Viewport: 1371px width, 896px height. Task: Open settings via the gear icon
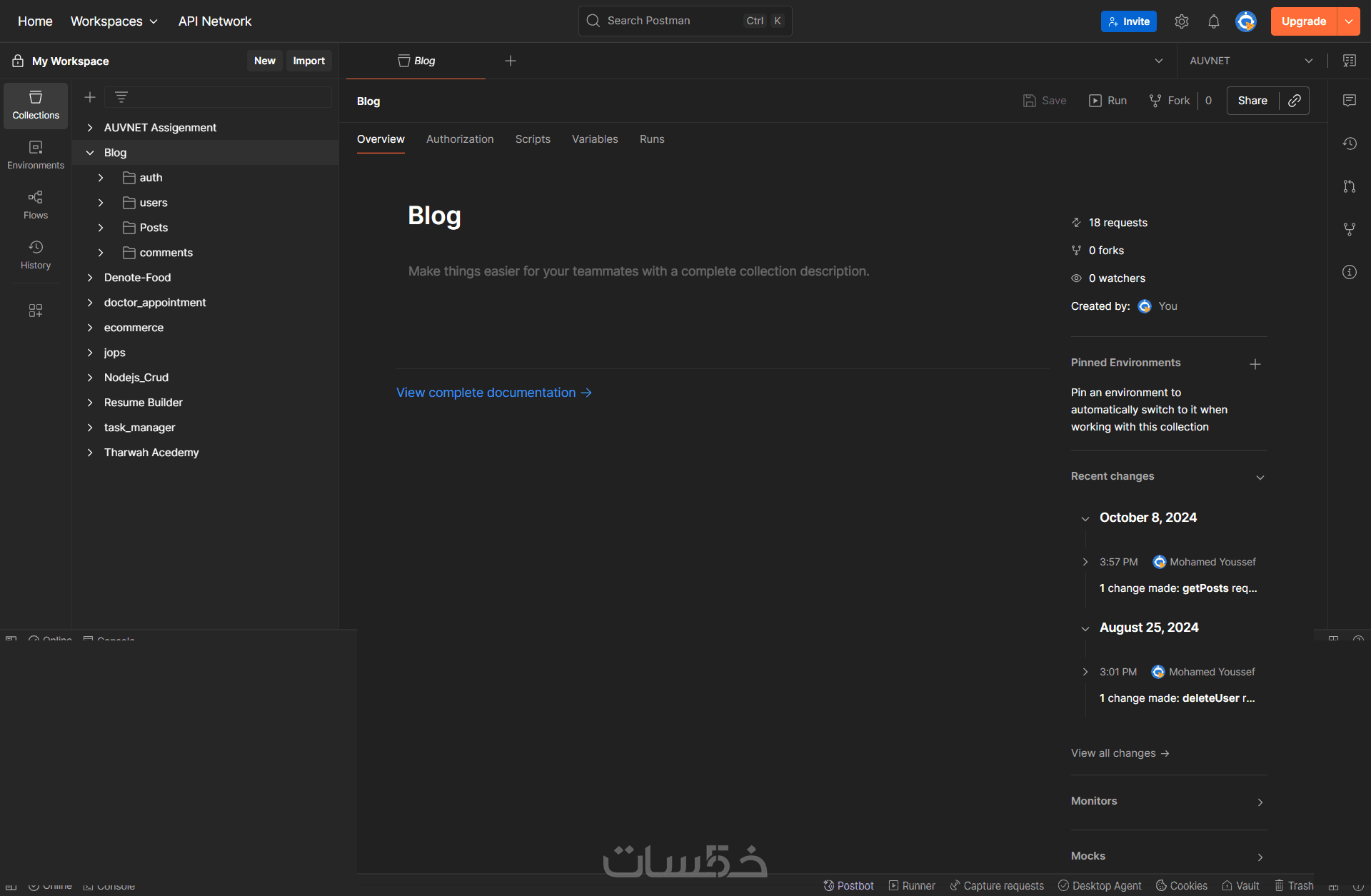tap(1181, 21)
